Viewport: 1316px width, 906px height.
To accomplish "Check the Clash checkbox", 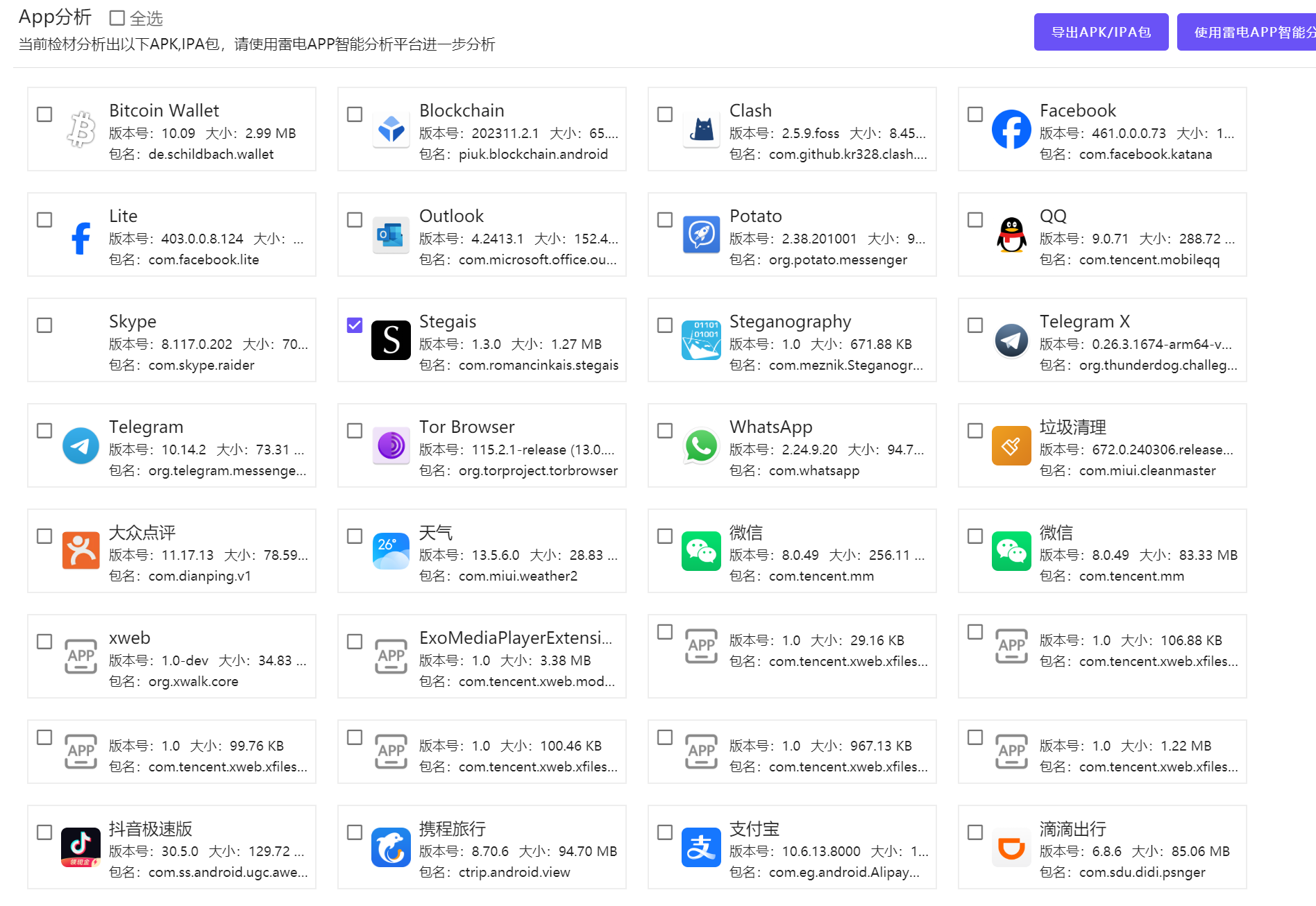I will coord(665,114).
